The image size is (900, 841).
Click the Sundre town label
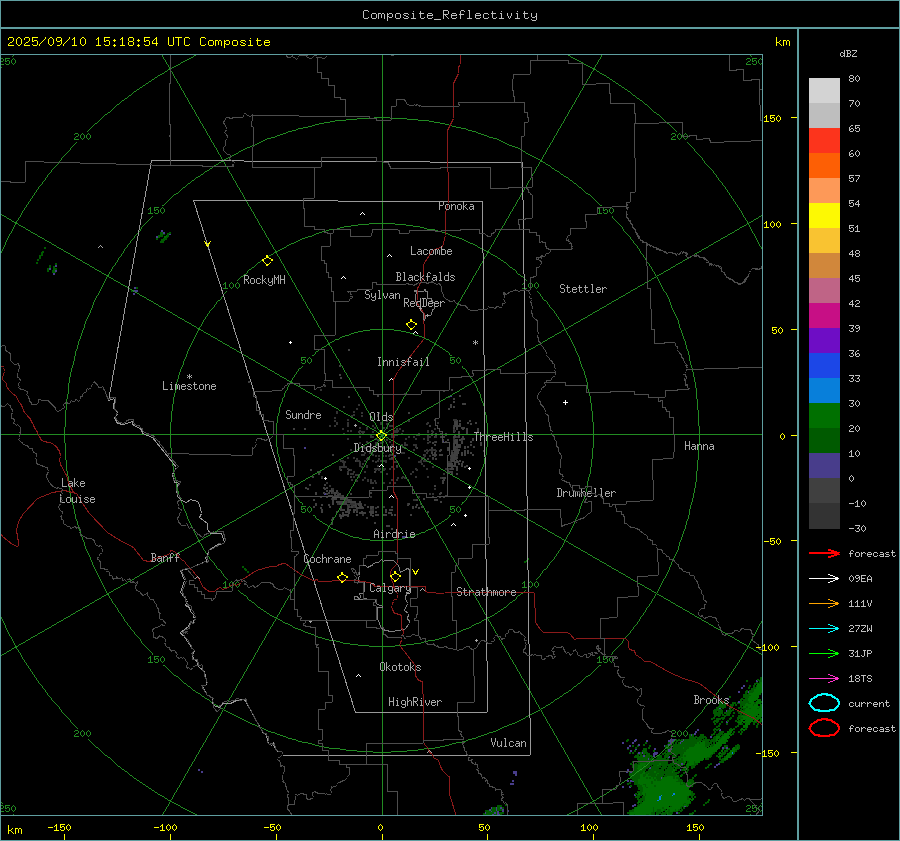[303, 414]
